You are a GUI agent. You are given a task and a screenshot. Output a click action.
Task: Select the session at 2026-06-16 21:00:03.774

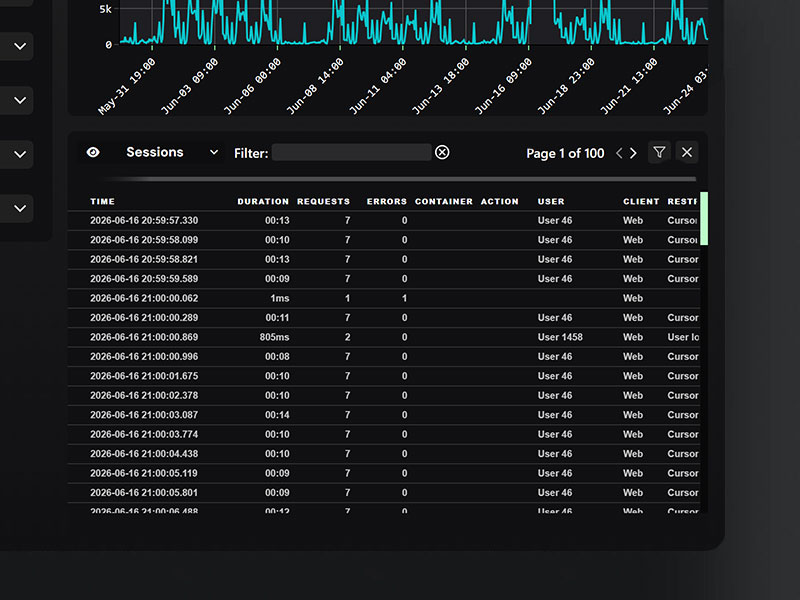pyautogui.click(x=384, y=434)
